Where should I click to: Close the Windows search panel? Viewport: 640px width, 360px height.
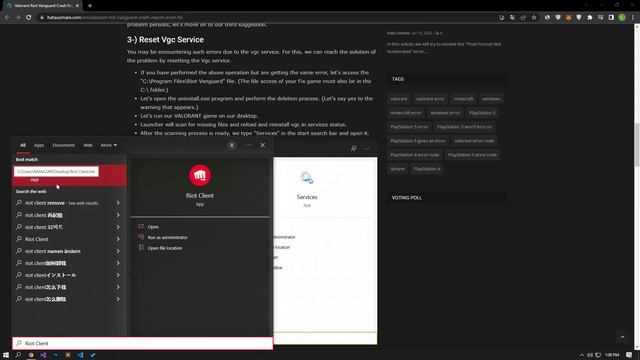click(x=263, y=145)
